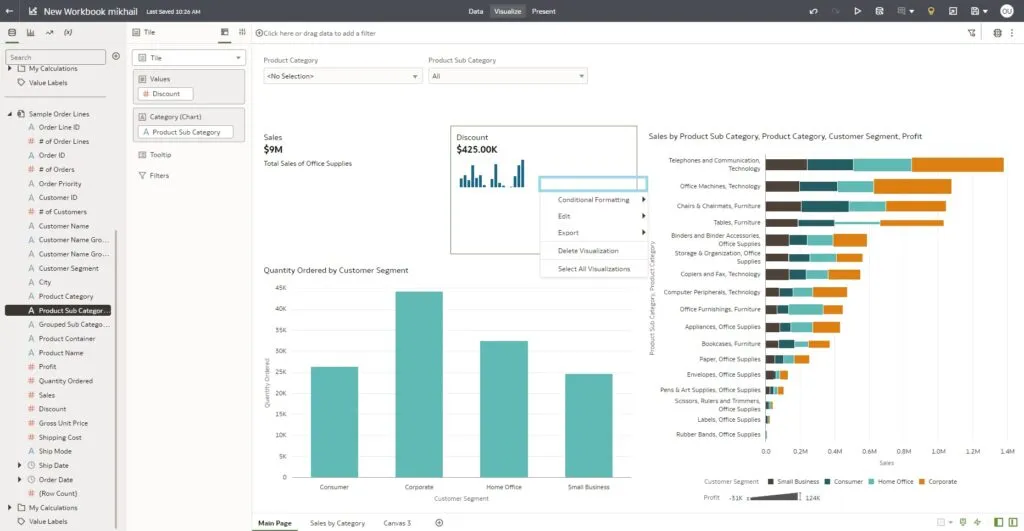Switch to the Sales by Category tab
The height and width of the screenshot is (531, 1024).
[337, 523]
